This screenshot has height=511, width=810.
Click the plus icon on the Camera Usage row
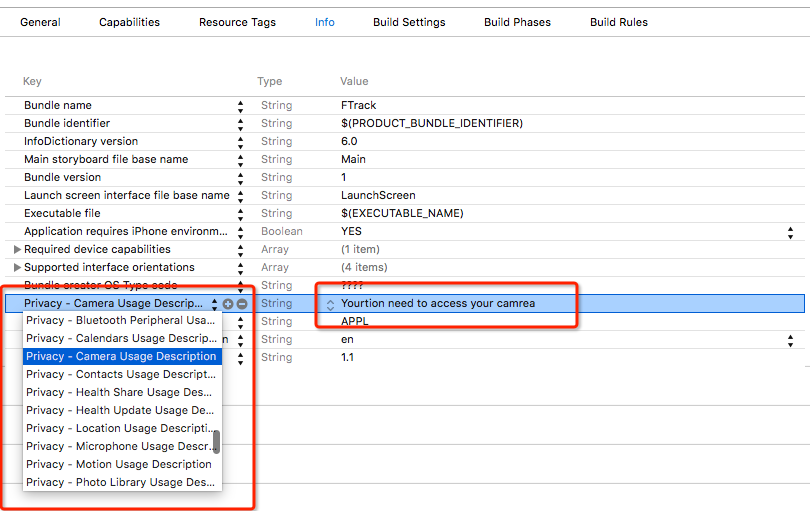pyautogui.click(x=228, y=303)
